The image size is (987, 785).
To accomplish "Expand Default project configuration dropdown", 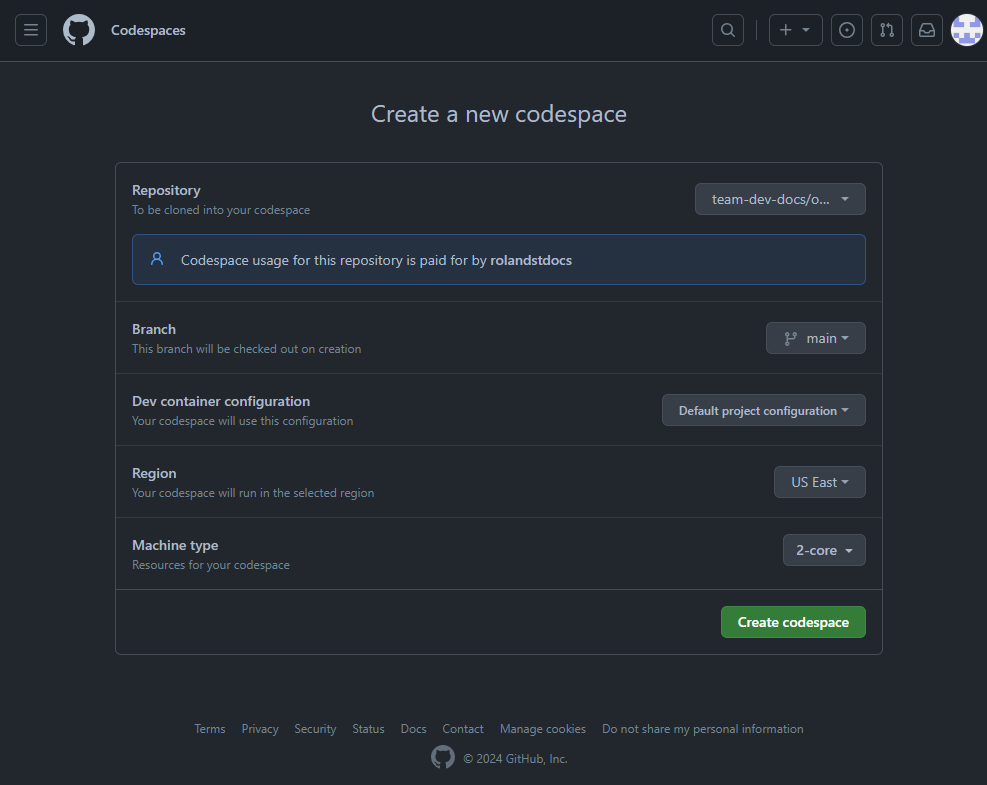I will (764, 410).
